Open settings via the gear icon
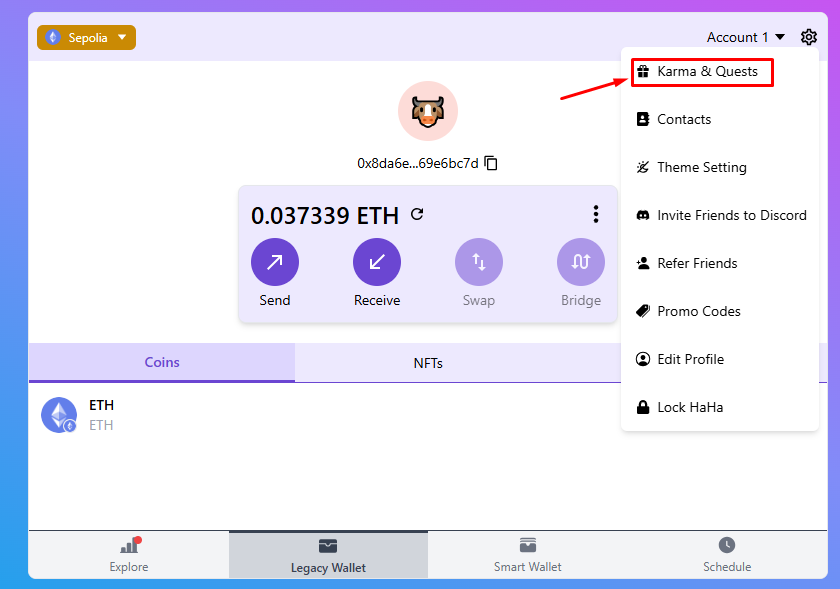This screenshot has width=840, height=589. [x=808, y=37]
